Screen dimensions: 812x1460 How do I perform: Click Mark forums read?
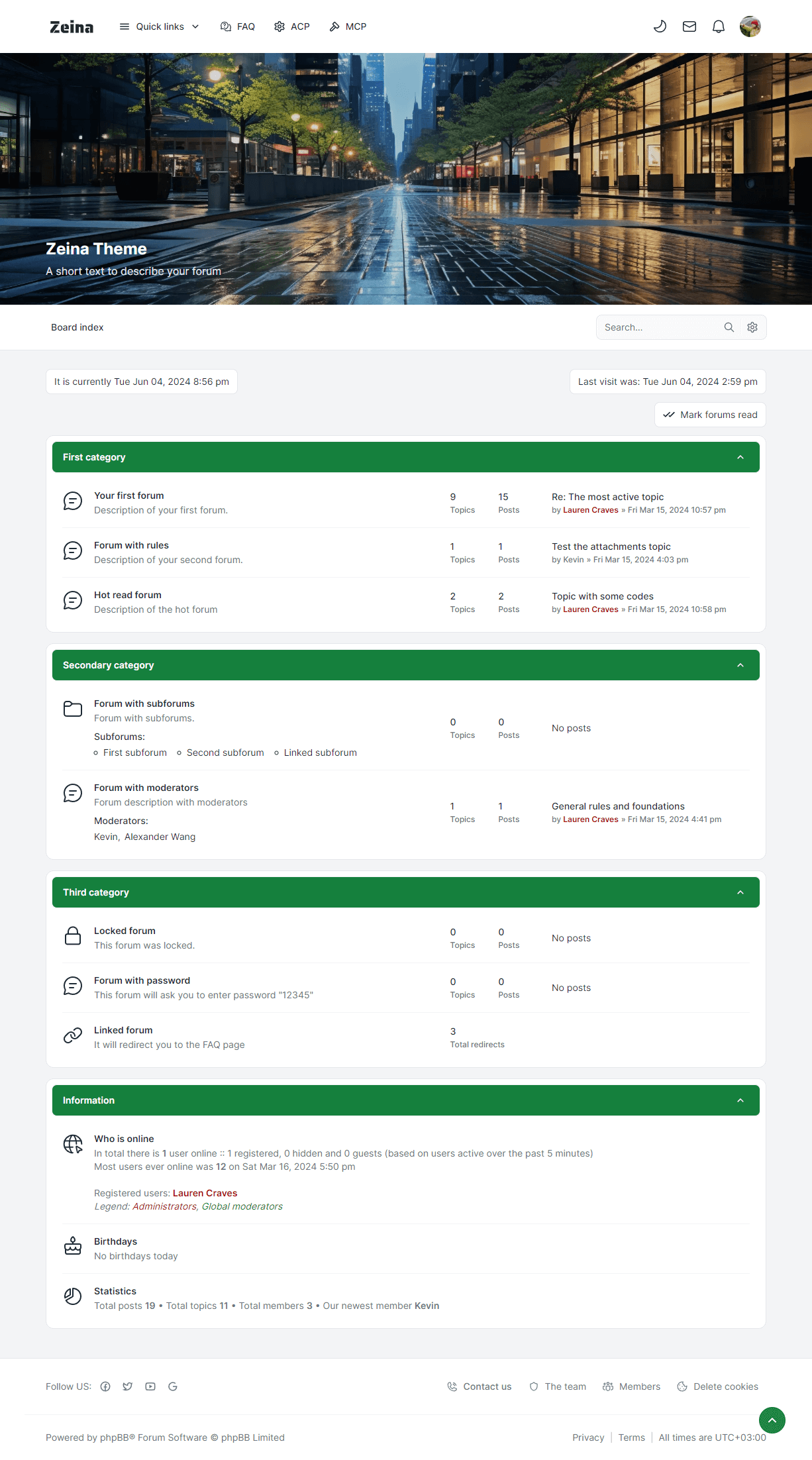[709, 415]
